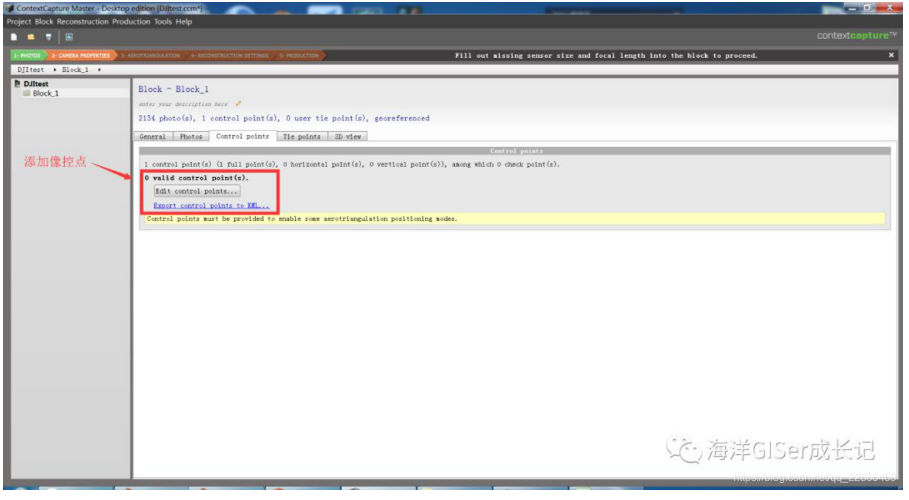Viewport: 909px width, 500px height.
Task: Go to workflow step 1 - Photos
Action: click(27, 55)
